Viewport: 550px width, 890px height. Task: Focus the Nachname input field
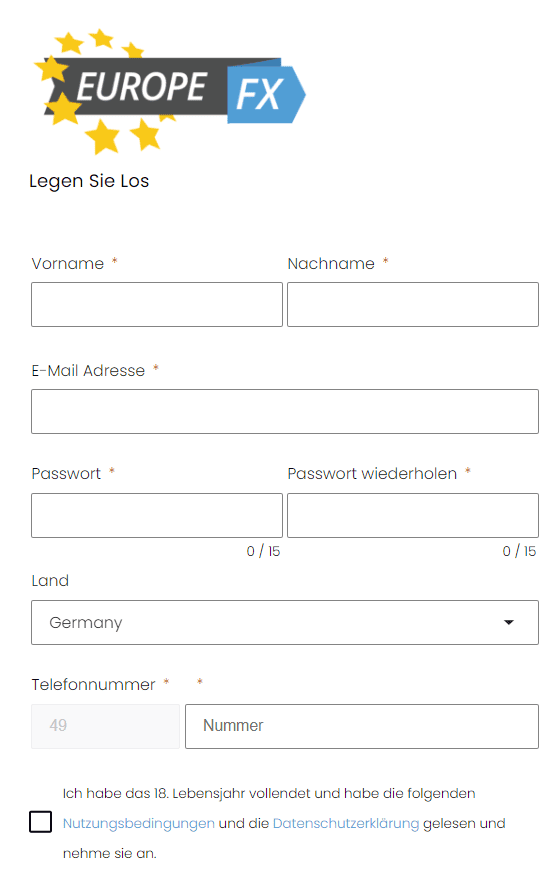click(413, 304)
